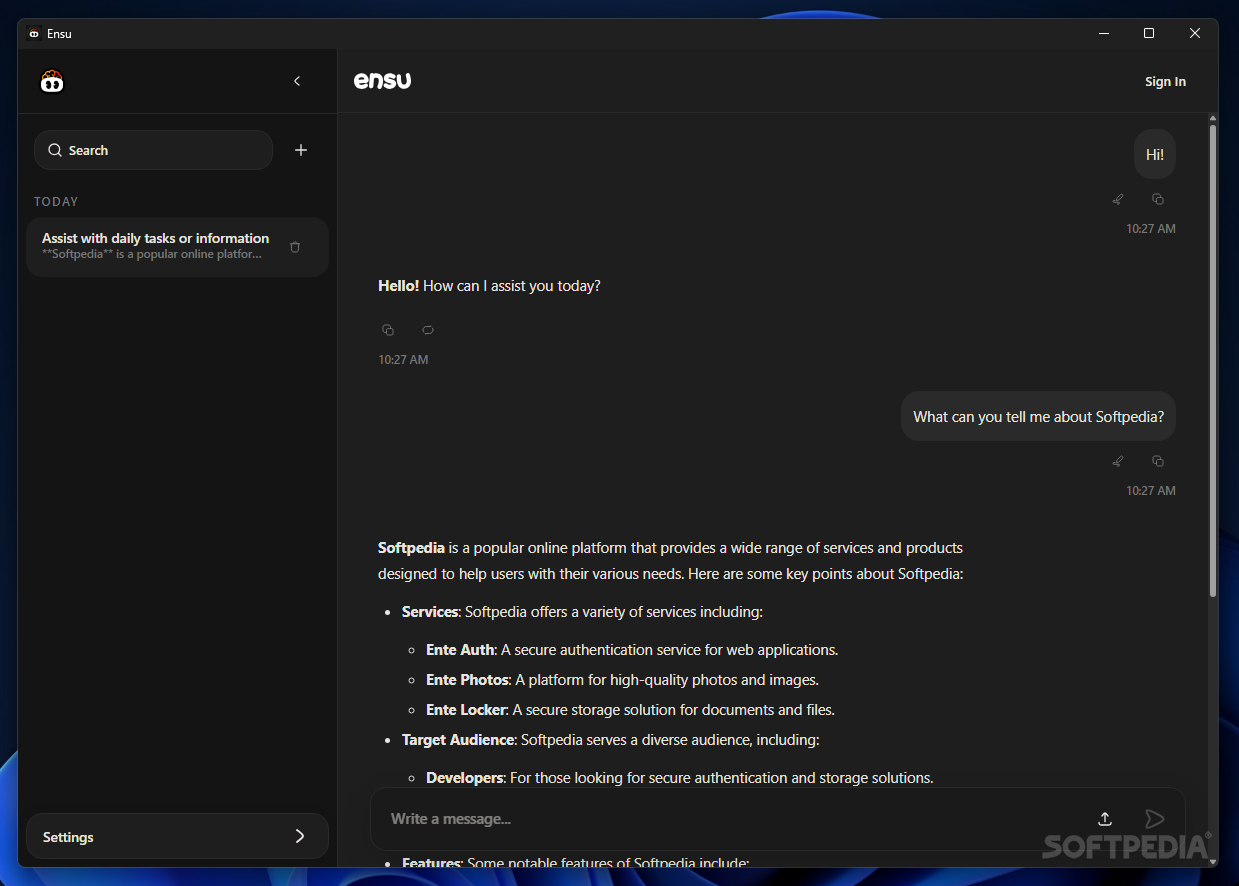Click the upload attachment icon in message box
This screenshot has height=886, width=1239.
coord(1105,819)
